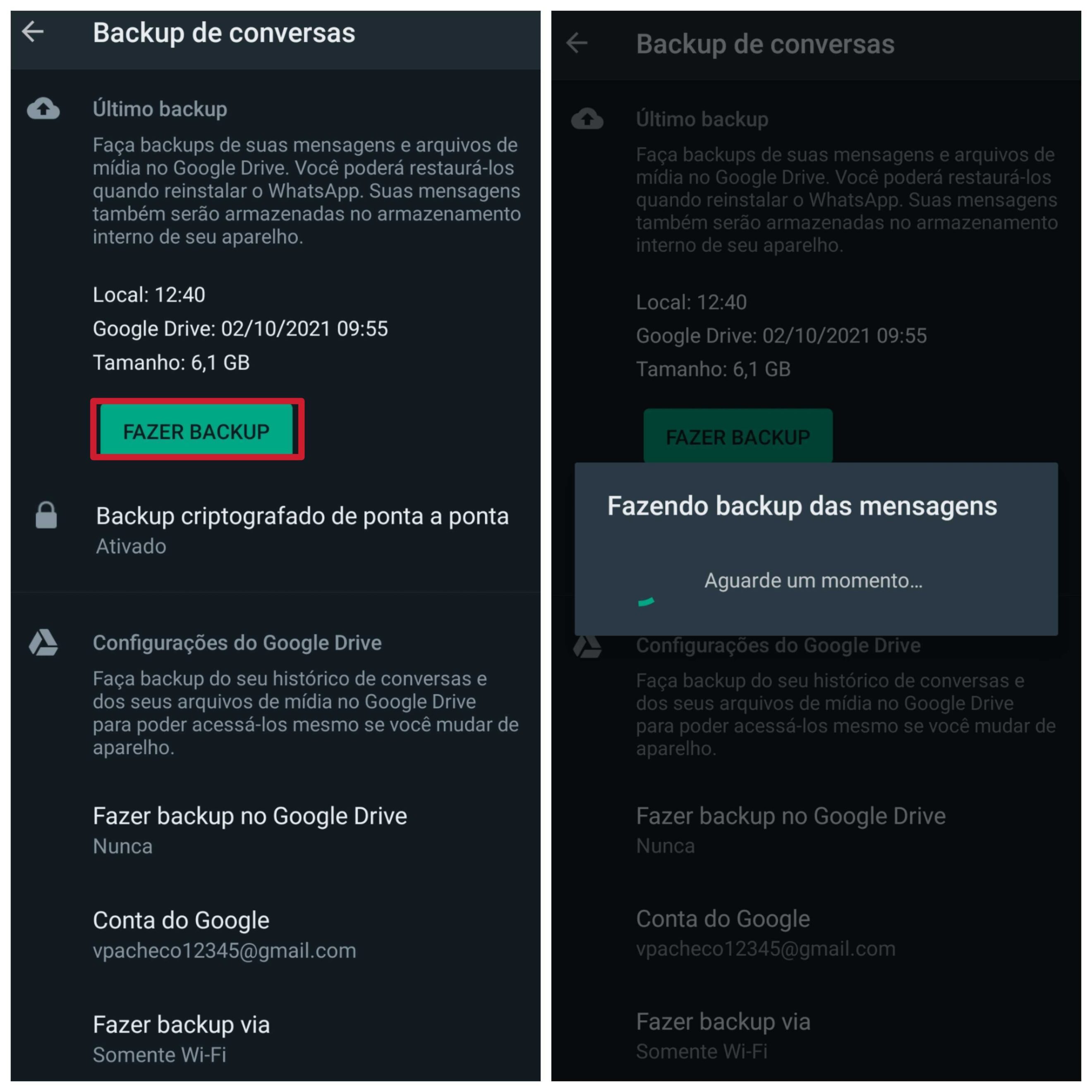Open Backup criptografado de ponta a ponta setting
This screenshot has width=1092, height=1092.
point(276,530)
